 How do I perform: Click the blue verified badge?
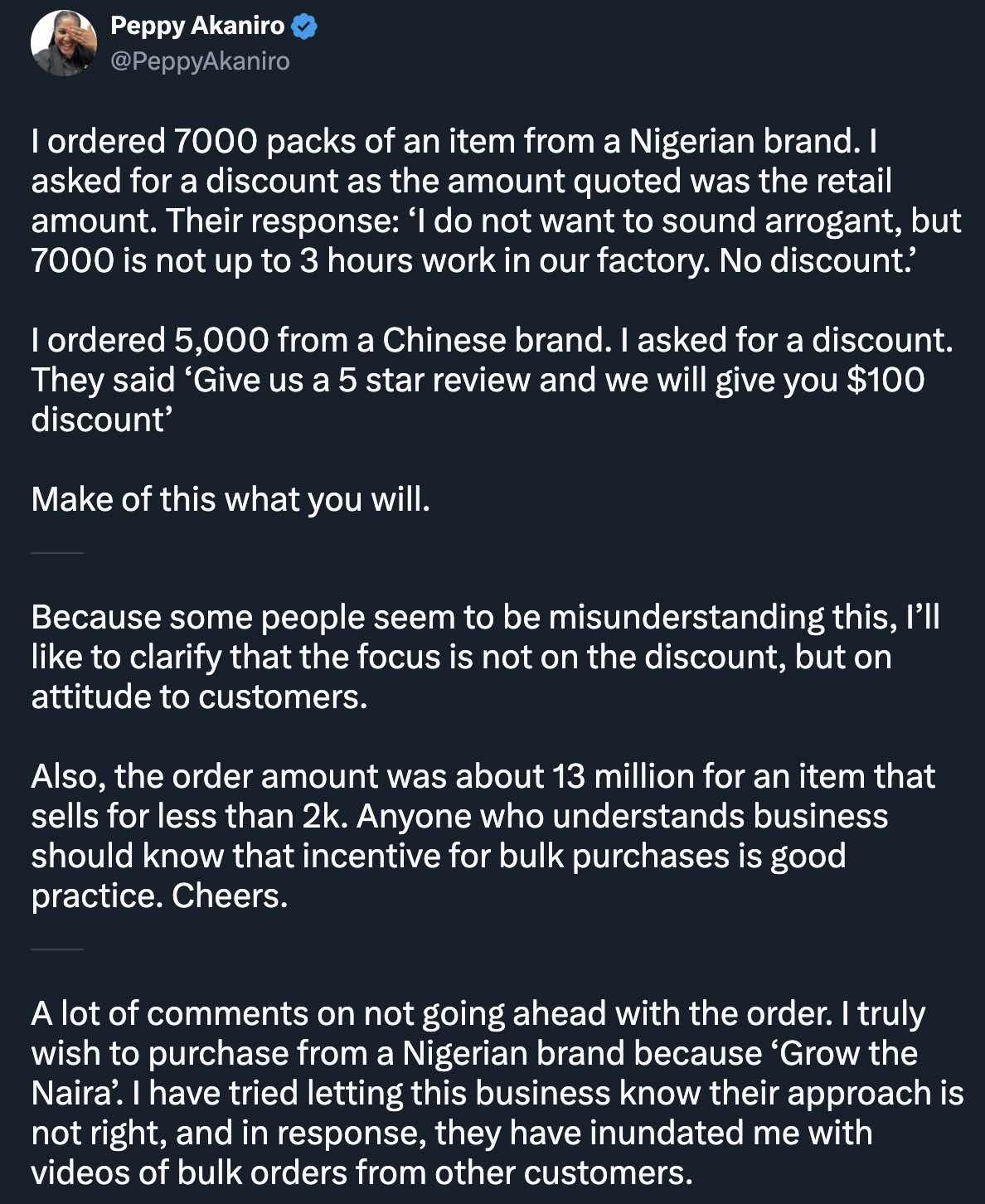point(305,27)
